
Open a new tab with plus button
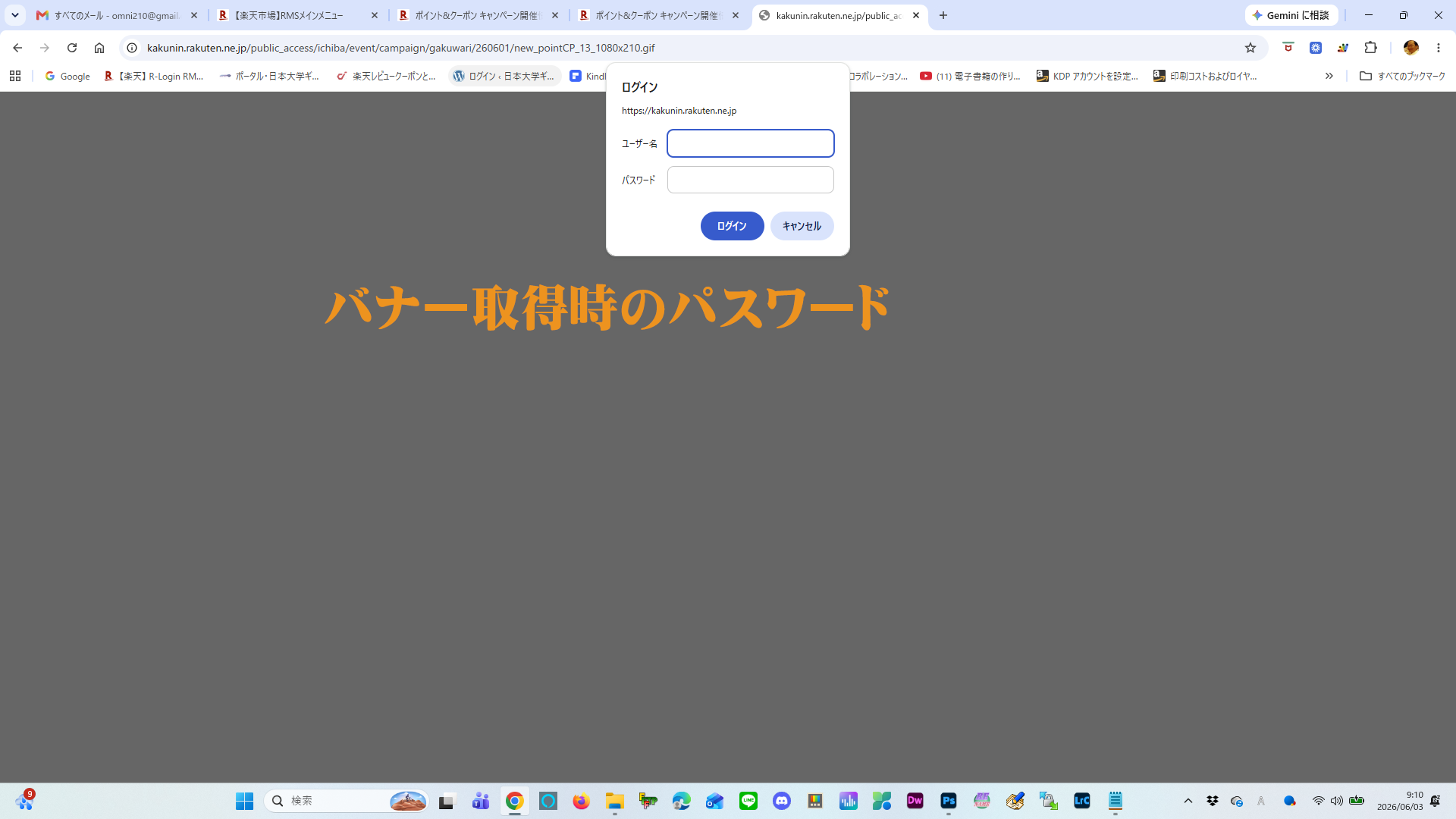tap(943, 15)
